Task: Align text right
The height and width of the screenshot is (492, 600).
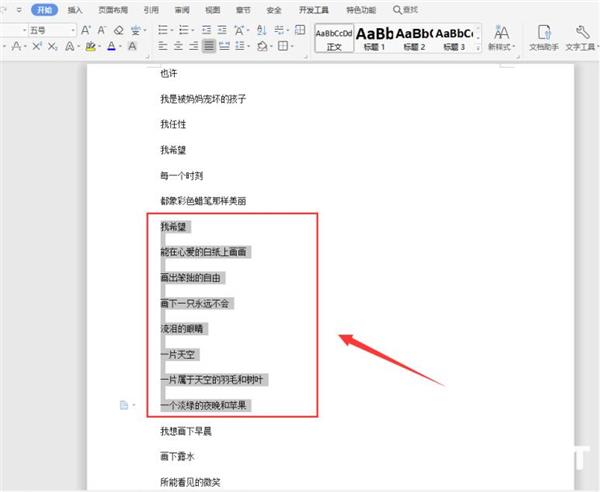Action: 194,46
